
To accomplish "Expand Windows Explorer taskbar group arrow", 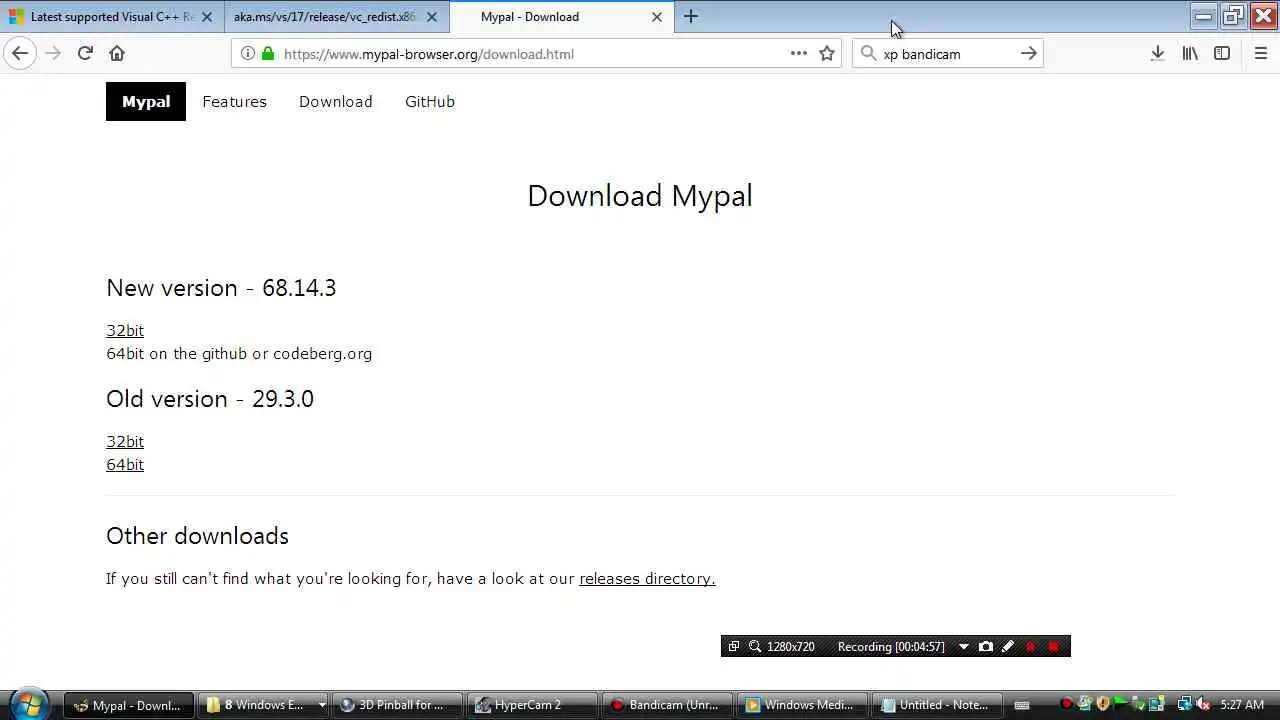I will tap(321, 705).
